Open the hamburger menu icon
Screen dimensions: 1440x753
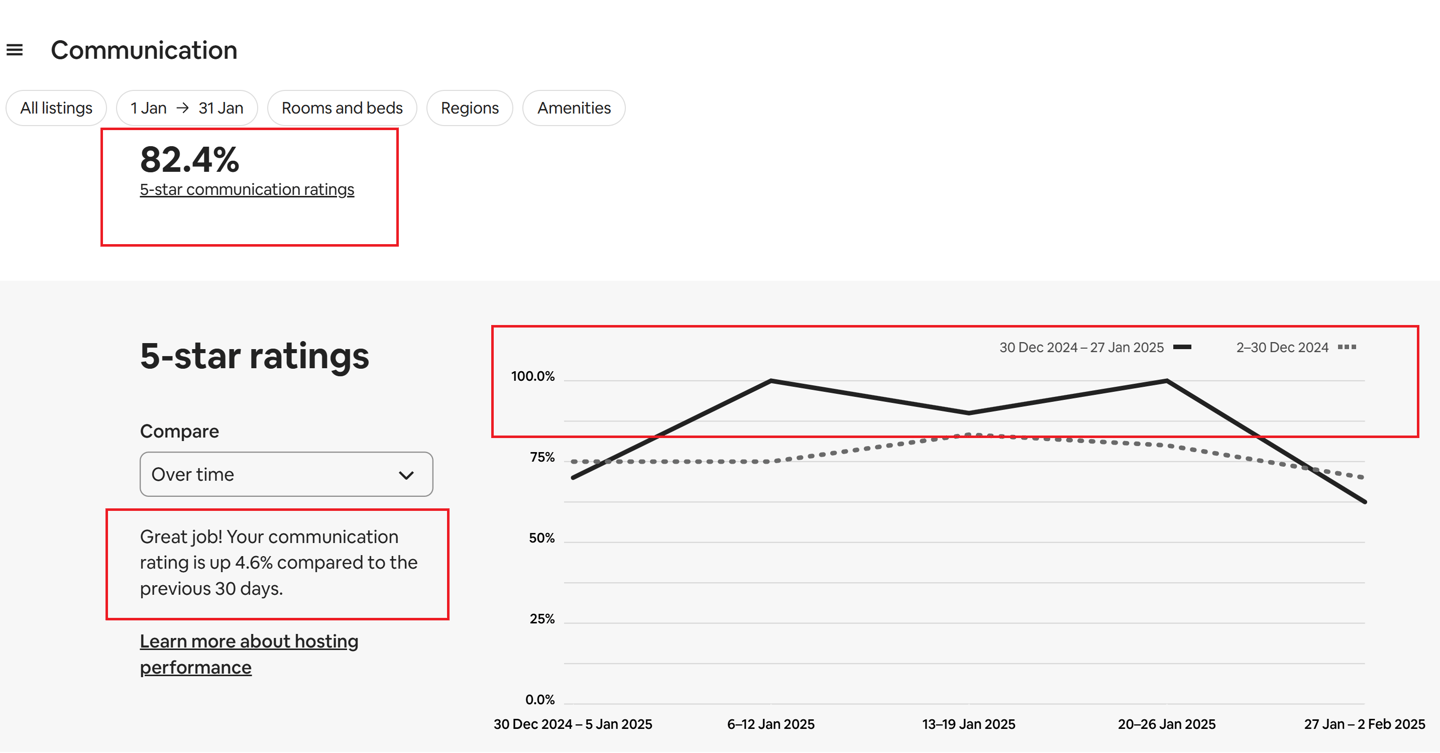[x=15, y=50]
